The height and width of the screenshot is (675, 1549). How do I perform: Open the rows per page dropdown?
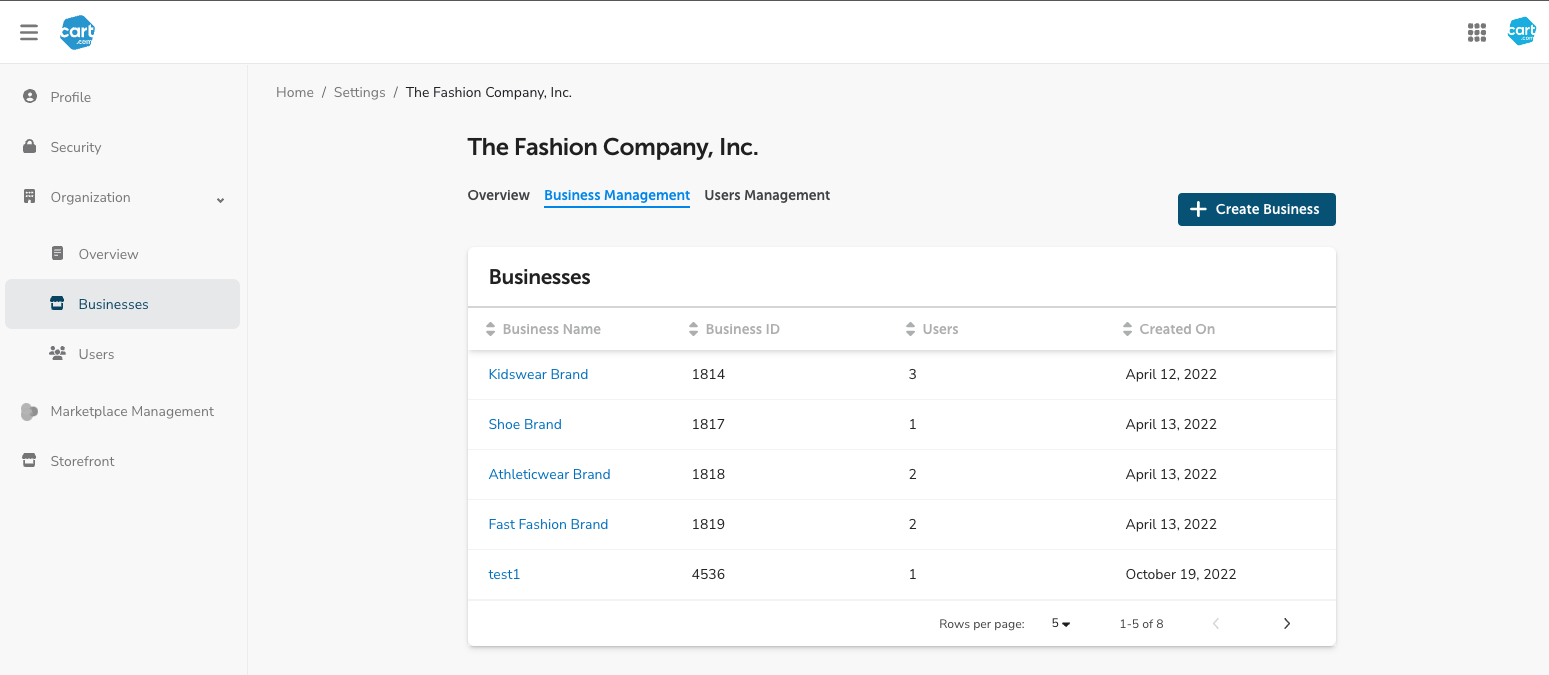pyautogui.click(x=1060, y=624)
